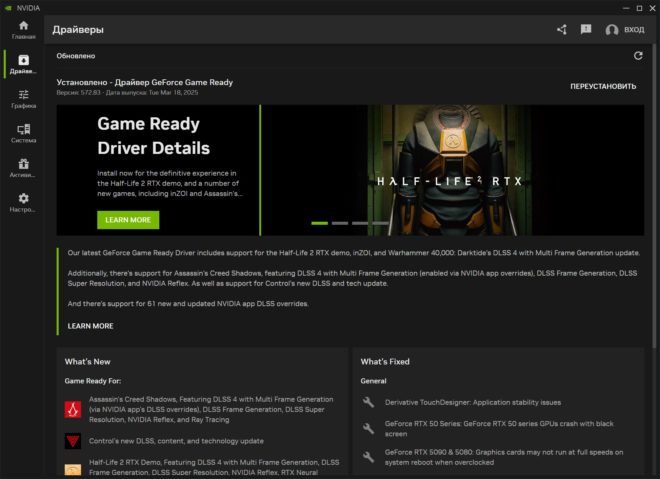
Task: Open the Home (Главная) sidebar section
Action: [x=24, y=30]
